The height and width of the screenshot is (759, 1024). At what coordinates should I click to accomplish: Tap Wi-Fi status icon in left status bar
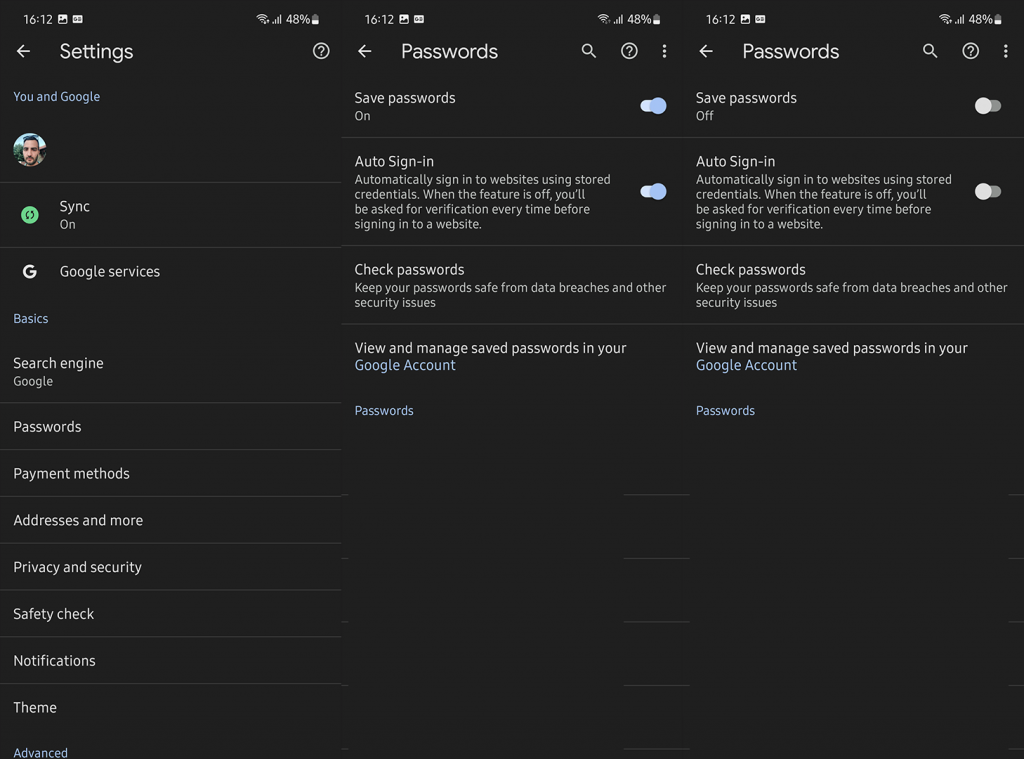(x=262, y=19)
